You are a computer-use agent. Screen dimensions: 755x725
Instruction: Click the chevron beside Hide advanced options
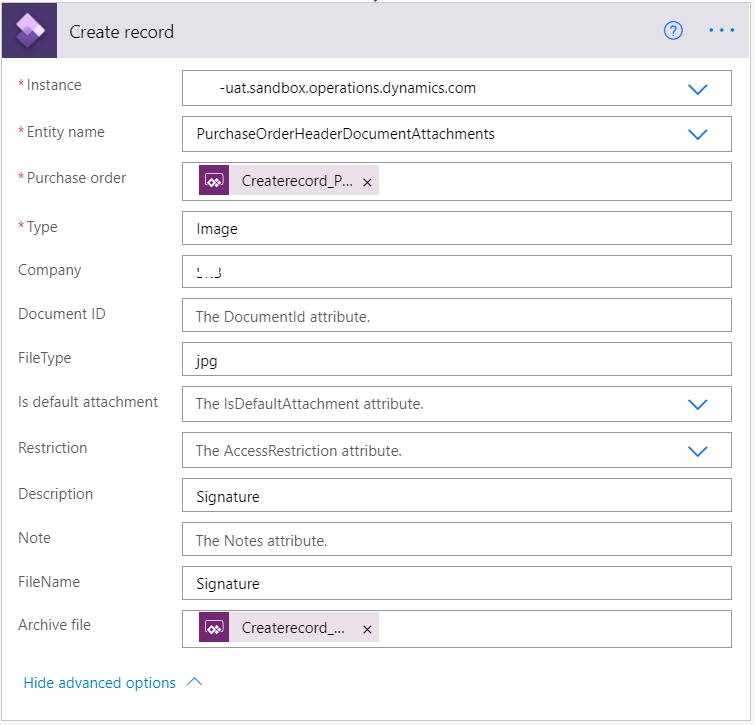pos(195,681)
